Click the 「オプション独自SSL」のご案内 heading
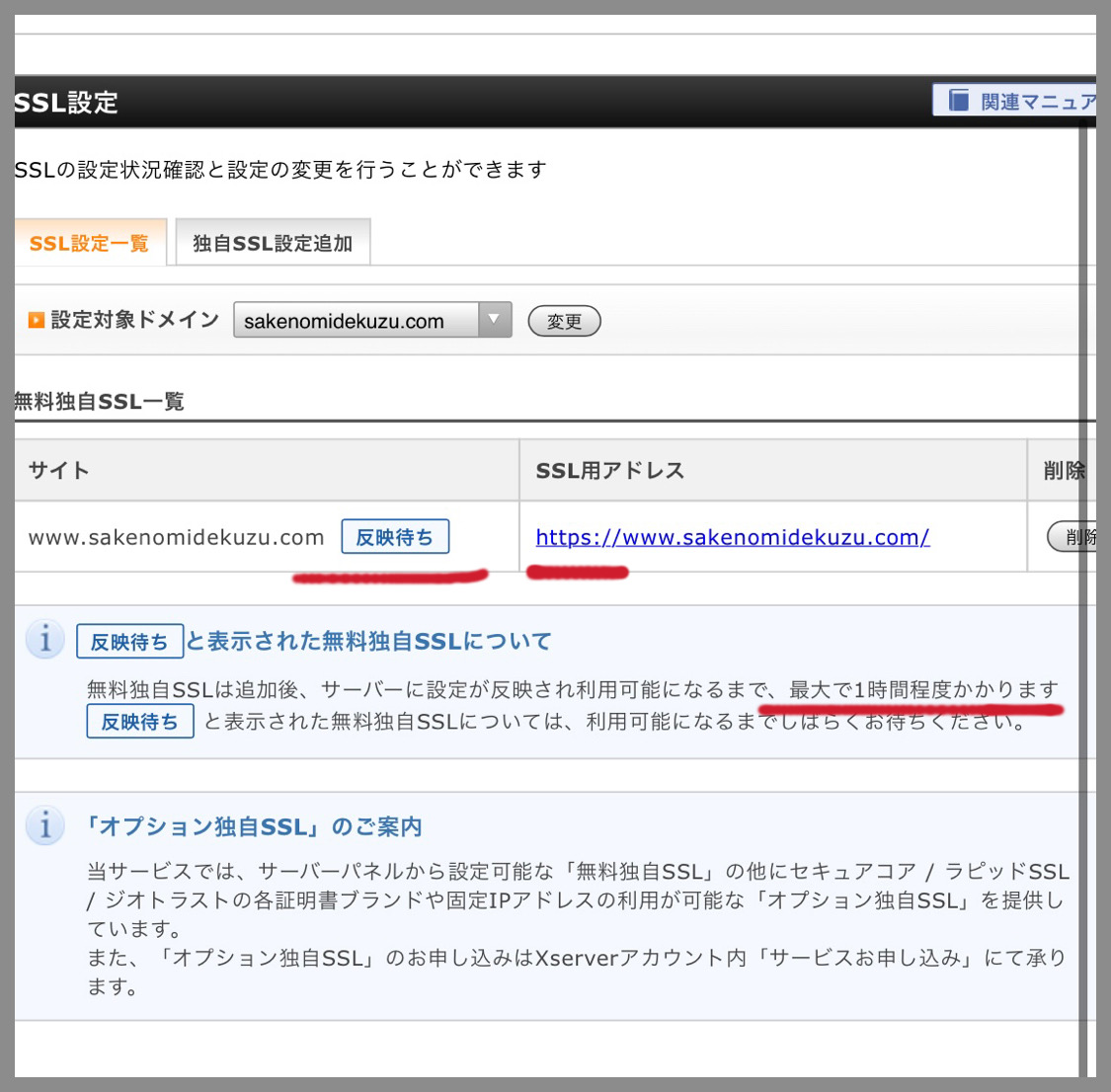Viewport: 1111px width, 1092px height. pyautogui.click(x=254, y=826)
